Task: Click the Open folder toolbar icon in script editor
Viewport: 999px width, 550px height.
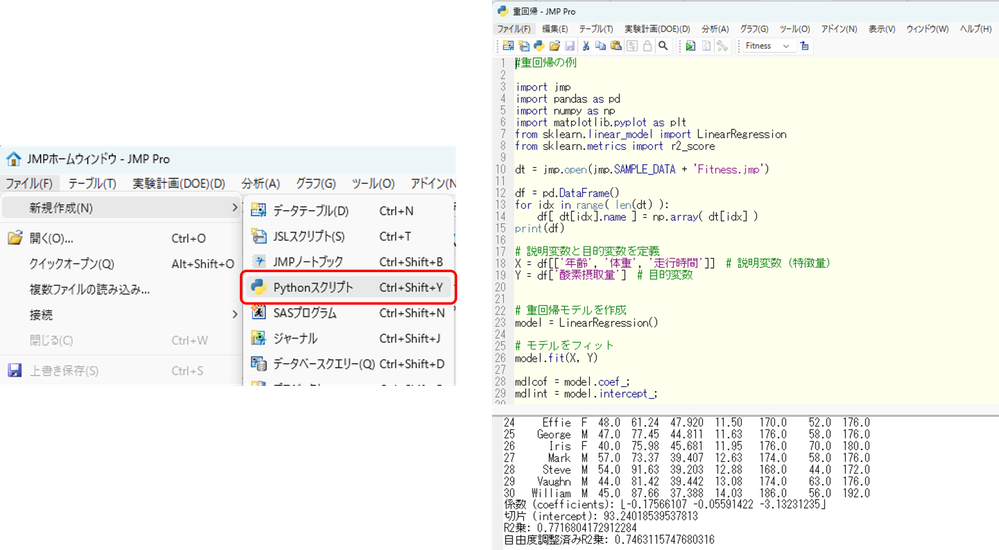Action: coord(554,46)
